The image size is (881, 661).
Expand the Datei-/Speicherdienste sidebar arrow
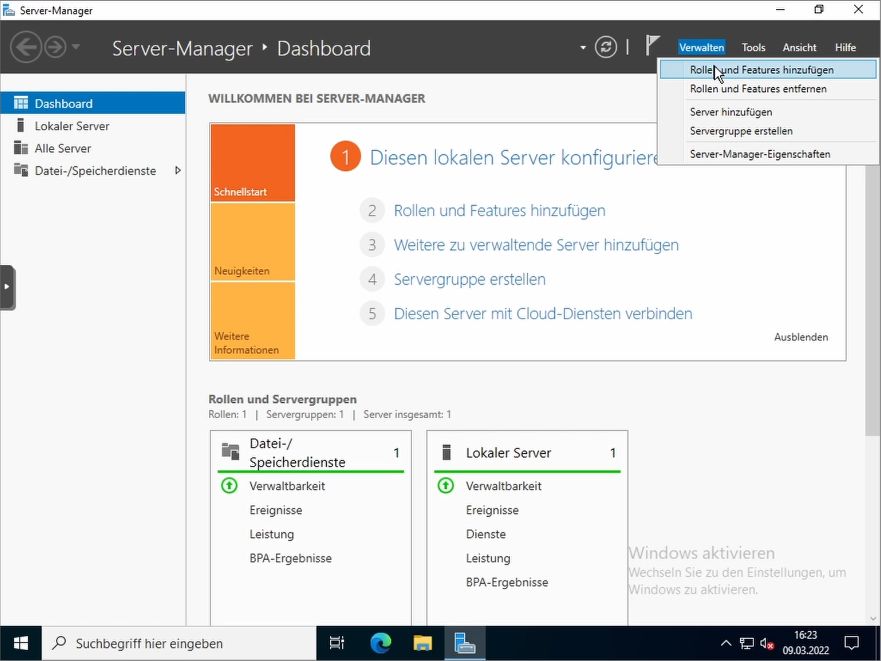click(178, 170)
